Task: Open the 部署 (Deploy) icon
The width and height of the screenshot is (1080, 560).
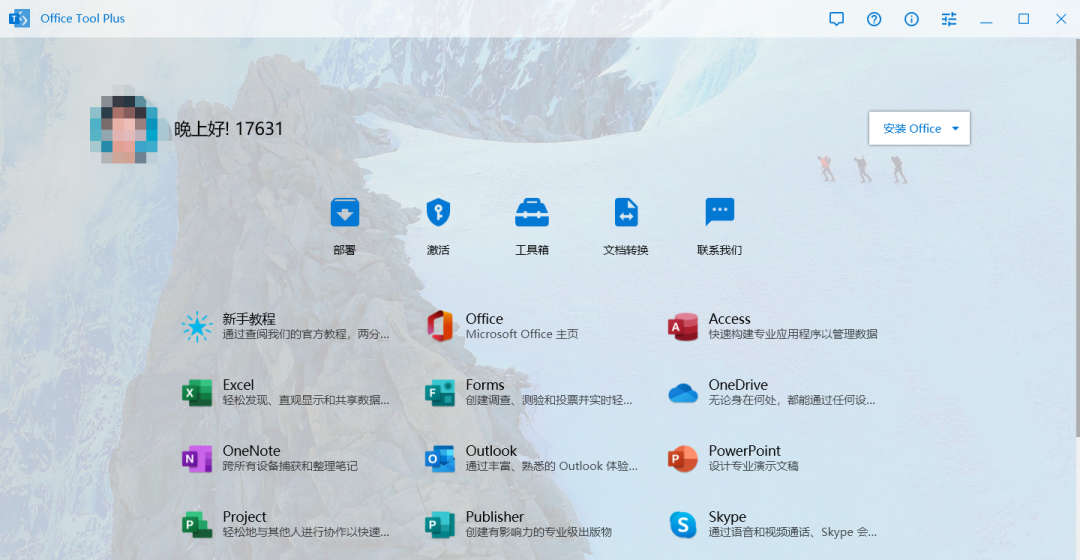Action: (x=344, y=213)
